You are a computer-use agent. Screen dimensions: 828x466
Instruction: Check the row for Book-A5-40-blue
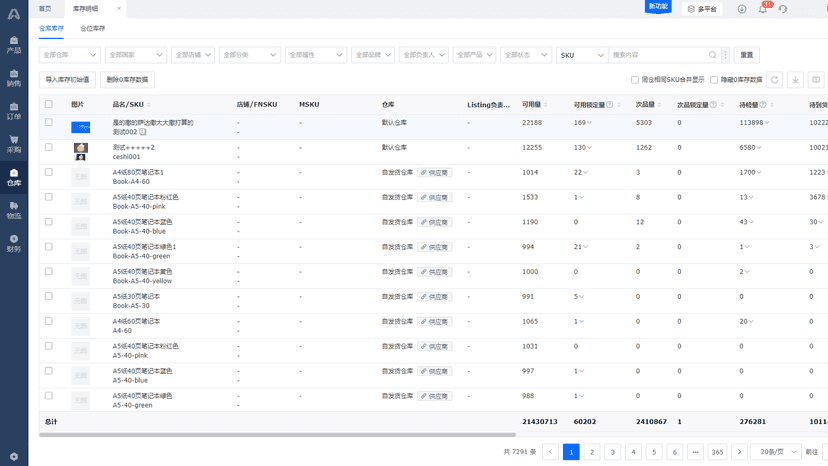(49, 221)
